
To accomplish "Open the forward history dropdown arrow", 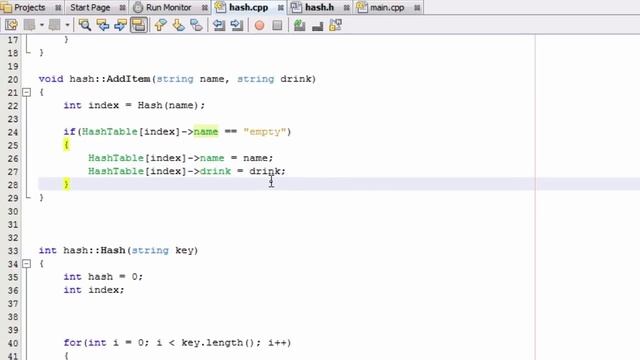I will (x=67, y=25).
